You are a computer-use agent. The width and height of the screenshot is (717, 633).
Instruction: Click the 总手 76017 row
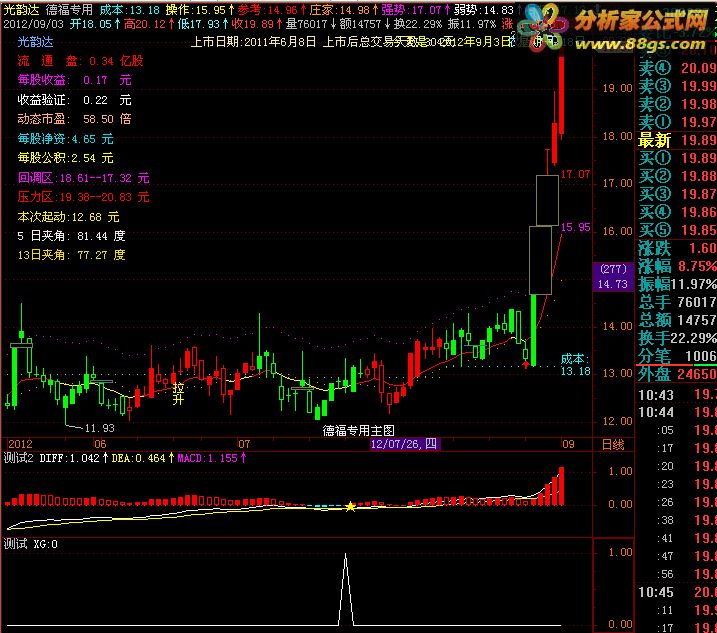point(677,302)
